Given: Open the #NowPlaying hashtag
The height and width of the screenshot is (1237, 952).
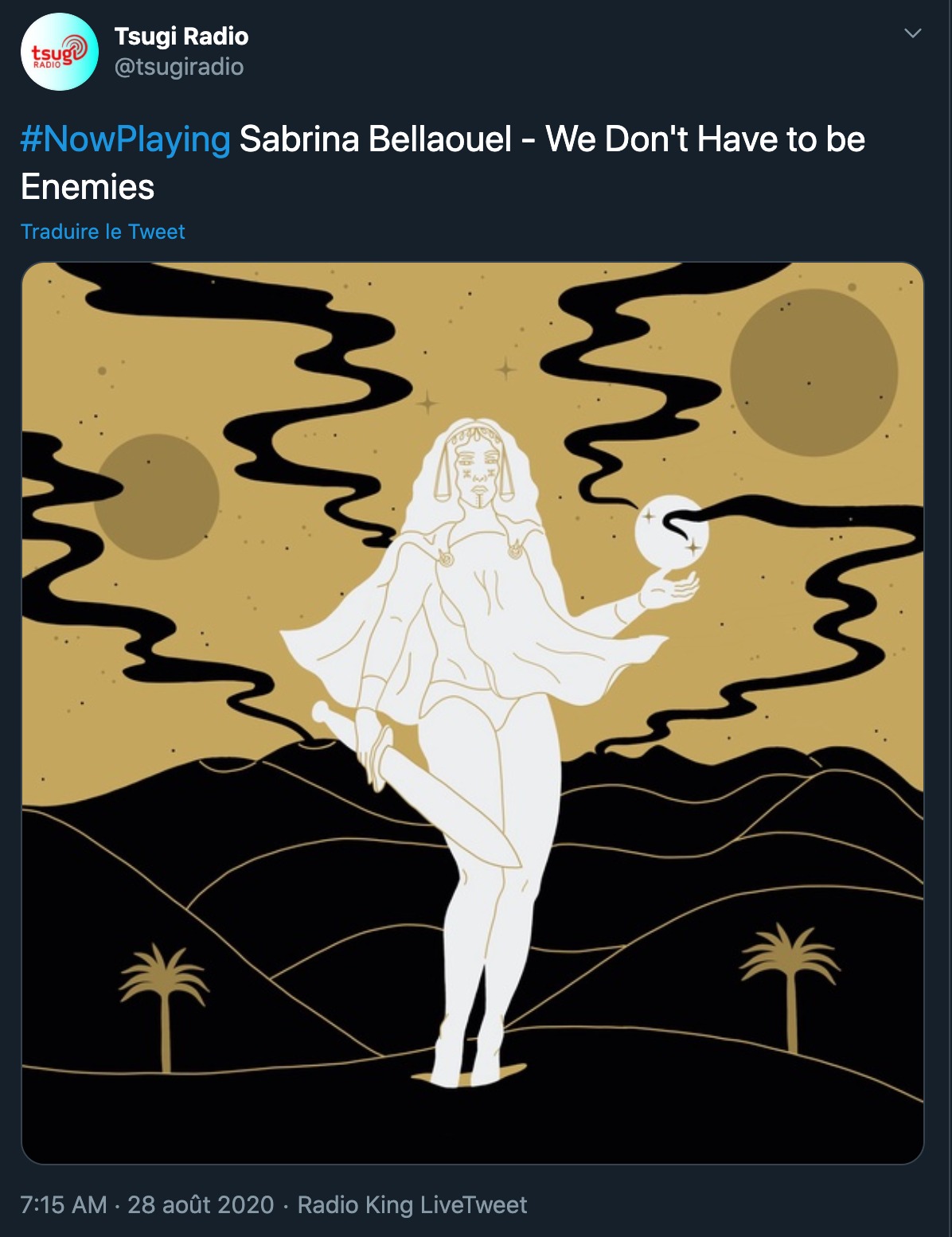Looking at the screenshot, I should click(x=126, y=139).
